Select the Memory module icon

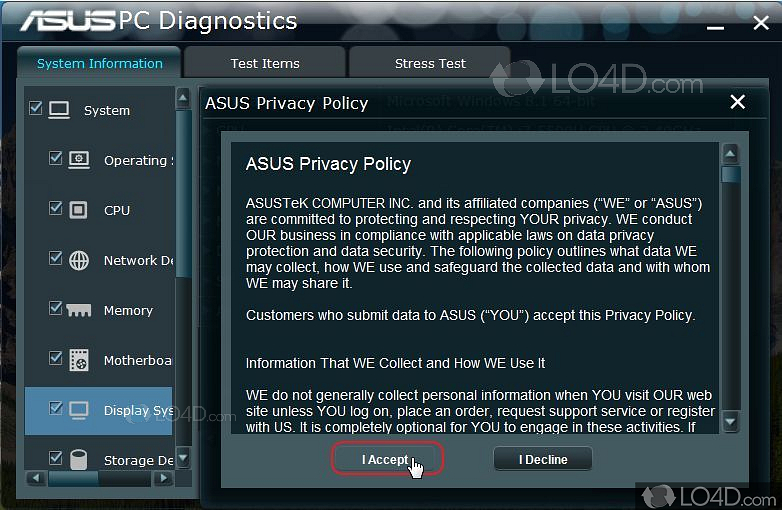(x=79, y=310)
